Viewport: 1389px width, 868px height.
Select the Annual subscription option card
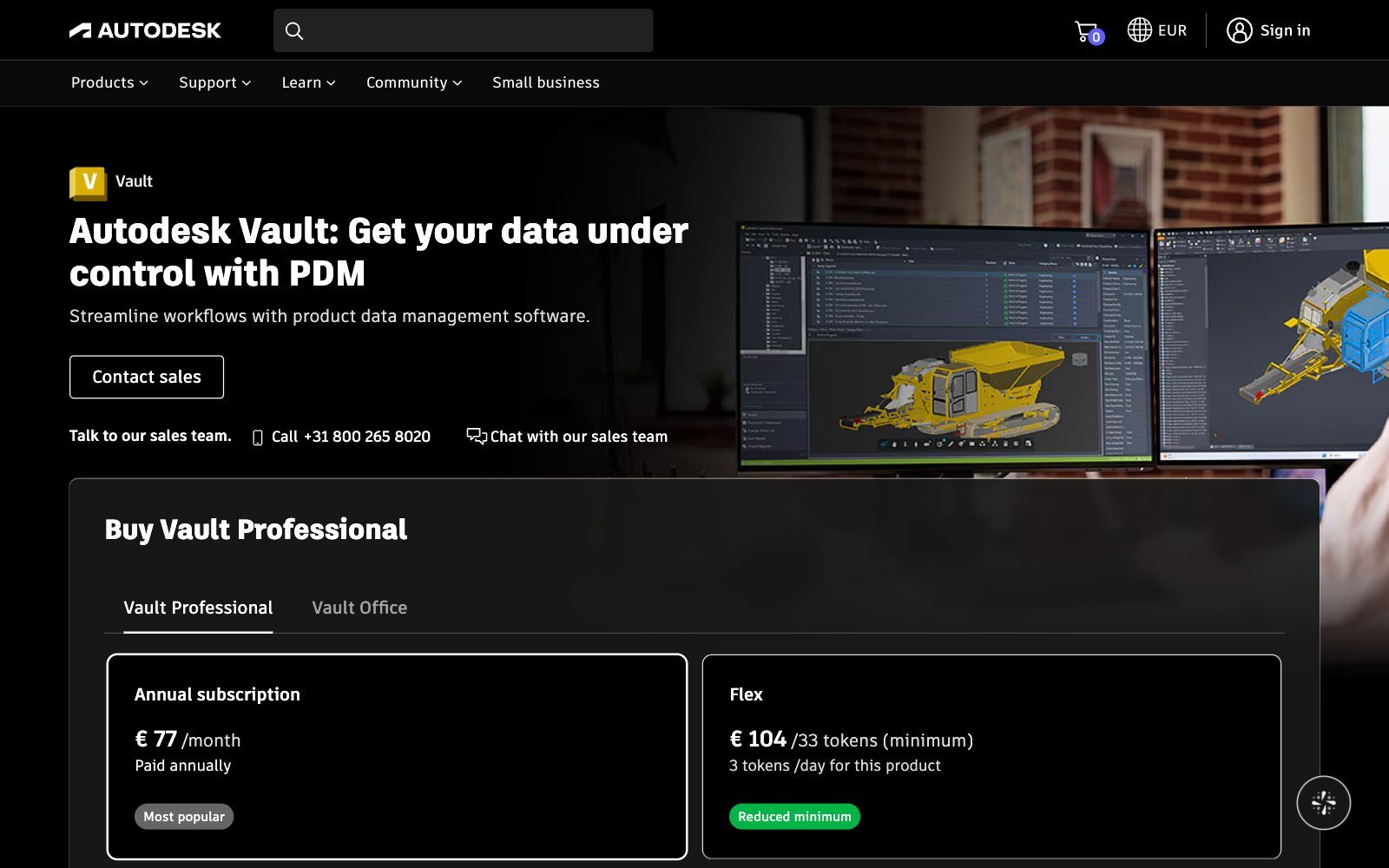(397, 757)
